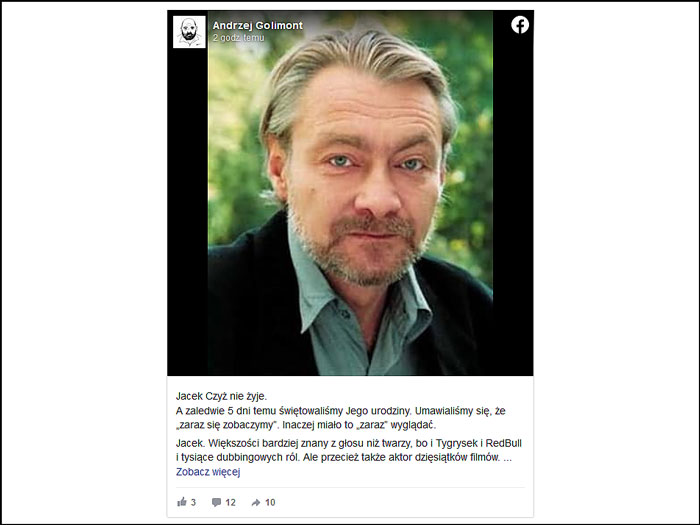Open the portrait photo in the post
Screen dimensions: 700x525
pyautogui.click(x=350, y=193)
